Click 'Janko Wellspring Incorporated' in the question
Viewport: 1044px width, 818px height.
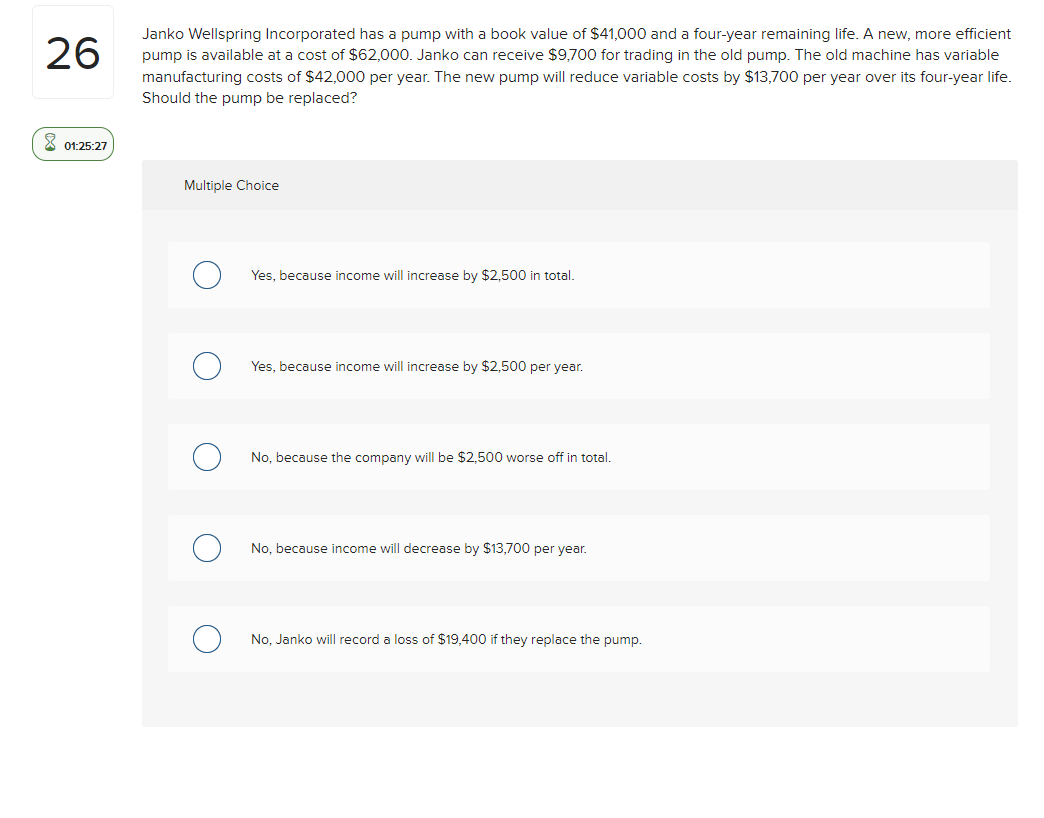click(248, 34)
